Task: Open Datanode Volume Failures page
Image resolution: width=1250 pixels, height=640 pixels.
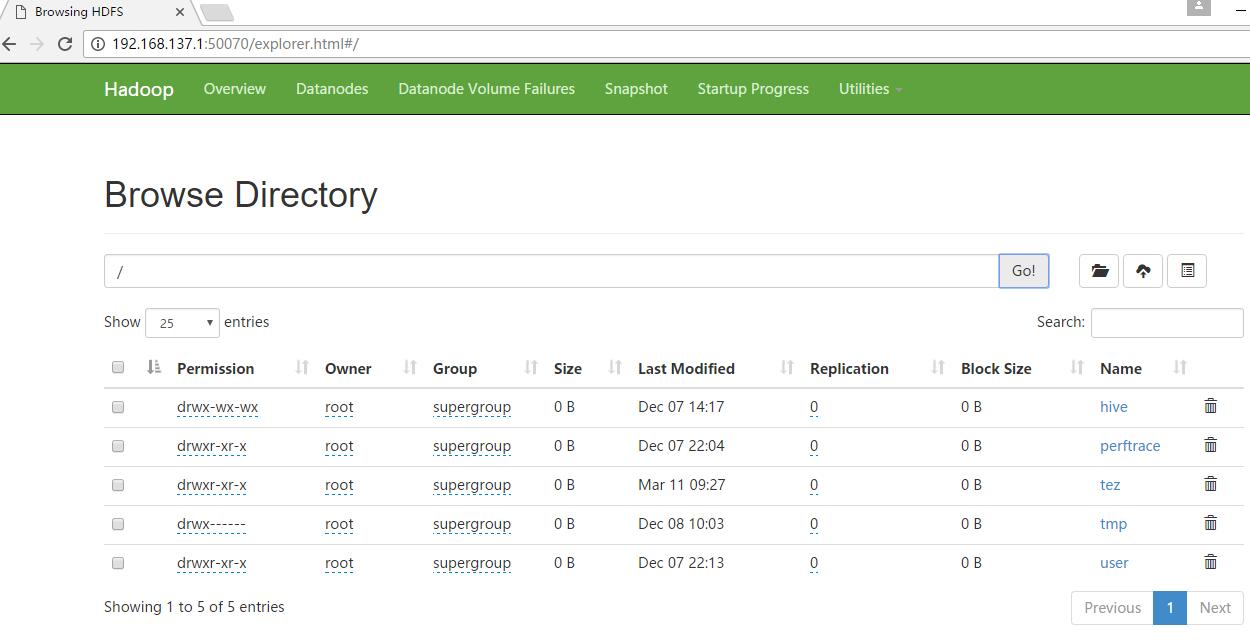Action: [x=486, y=89]
